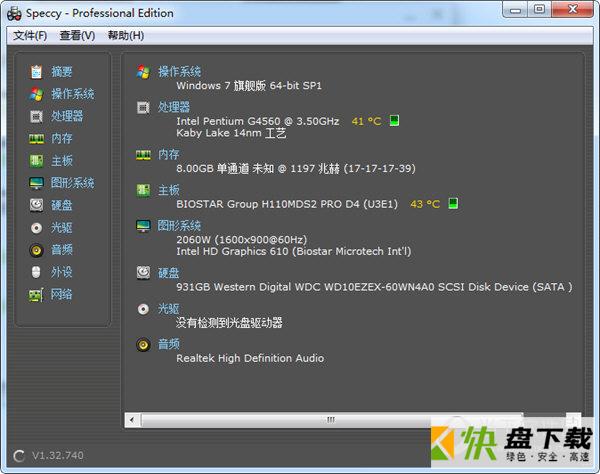Viewport: 600px width, 474px height.
Task: Click the 外设 mouse icon in sidebar
Action: (x=36, y=272)
